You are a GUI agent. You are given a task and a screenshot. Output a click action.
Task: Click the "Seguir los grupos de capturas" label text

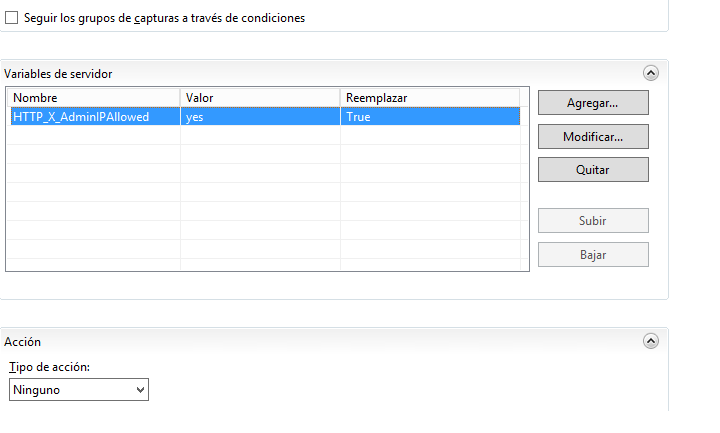(164, 18)
